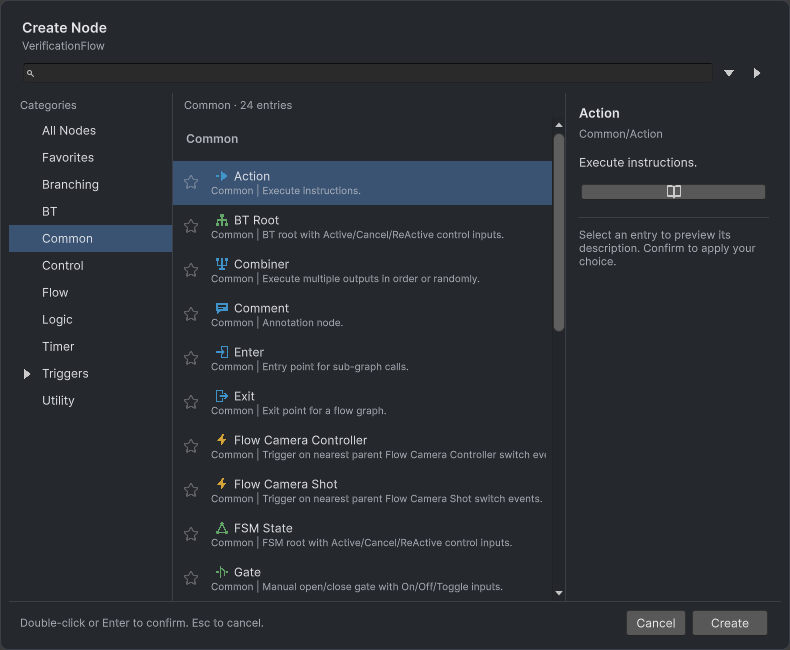Click the Action node play icon
The height and width of the screenshot is (650, 790).
[x=222, y=176]
